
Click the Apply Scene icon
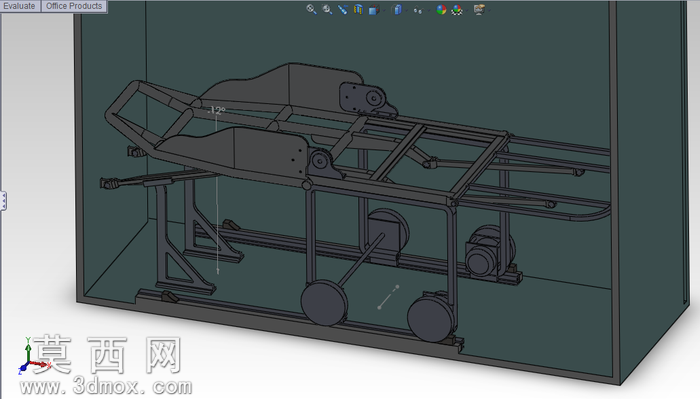point(457,10)
